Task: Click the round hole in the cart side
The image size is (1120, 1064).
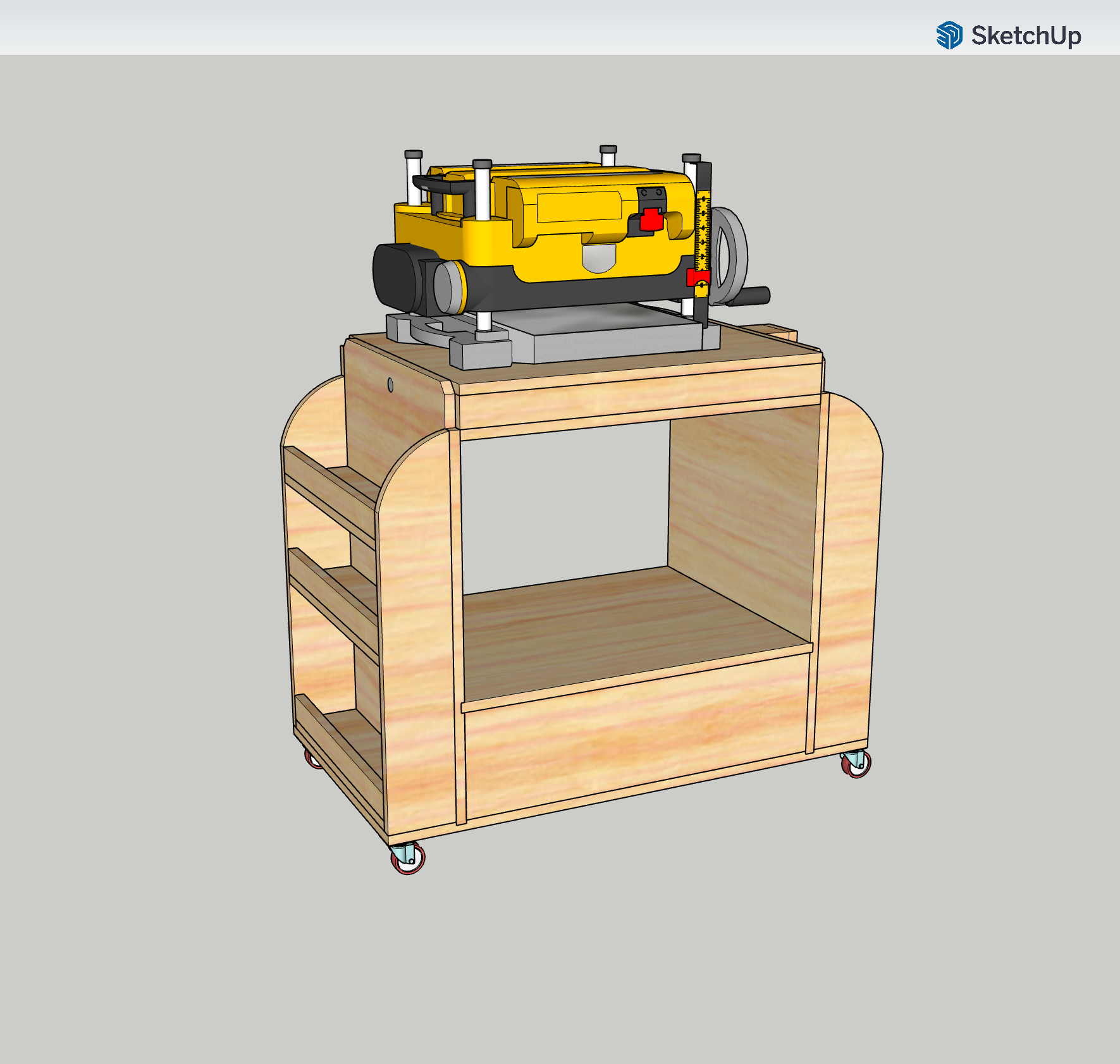Action: (x=390, y=384)
